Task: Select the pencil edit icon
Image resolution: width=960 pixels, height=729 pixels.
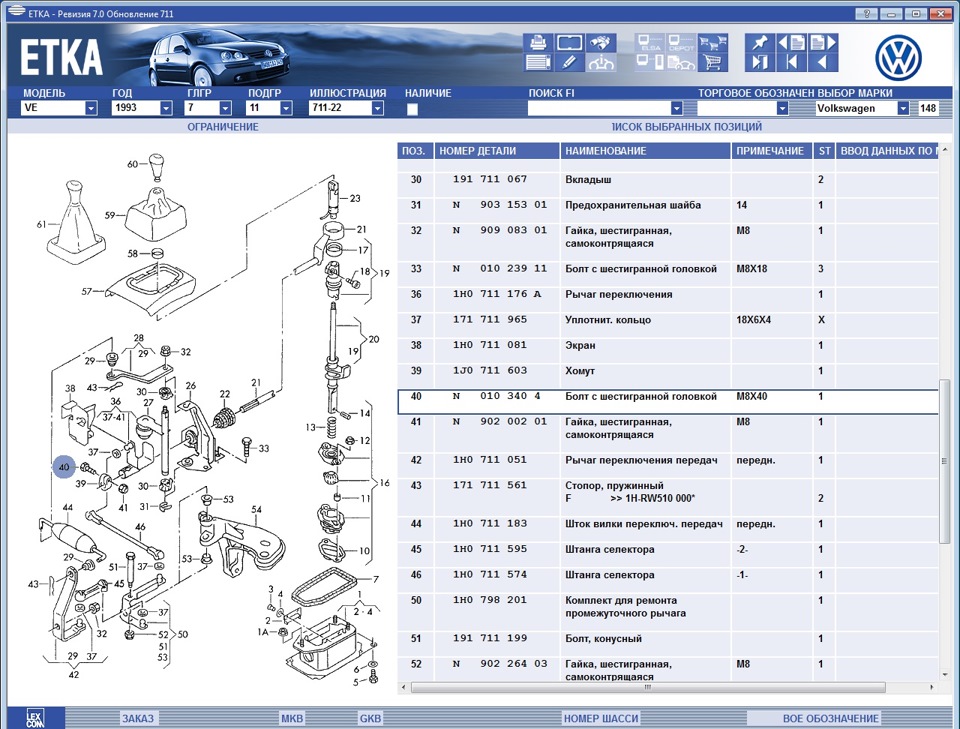Action: pos(569,62)
